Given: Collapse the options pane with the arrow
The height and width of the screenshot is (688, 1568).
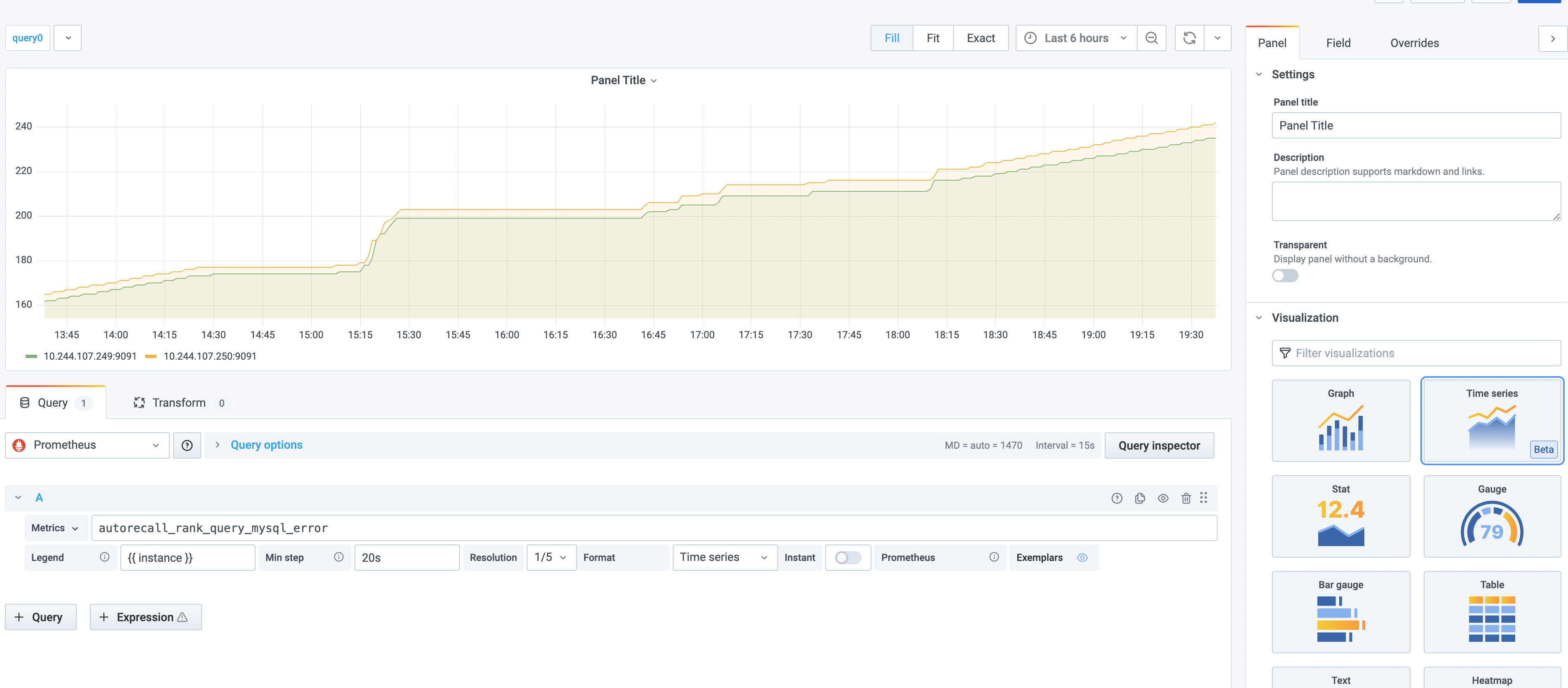Looking at the screenshot, I should (x=1553, y=38).
